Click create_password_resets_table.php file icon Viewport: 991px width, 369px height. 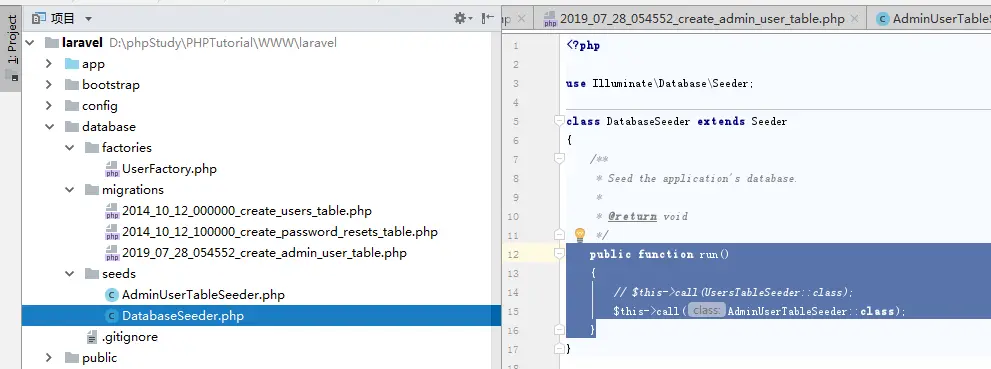[x=112, y=232]
